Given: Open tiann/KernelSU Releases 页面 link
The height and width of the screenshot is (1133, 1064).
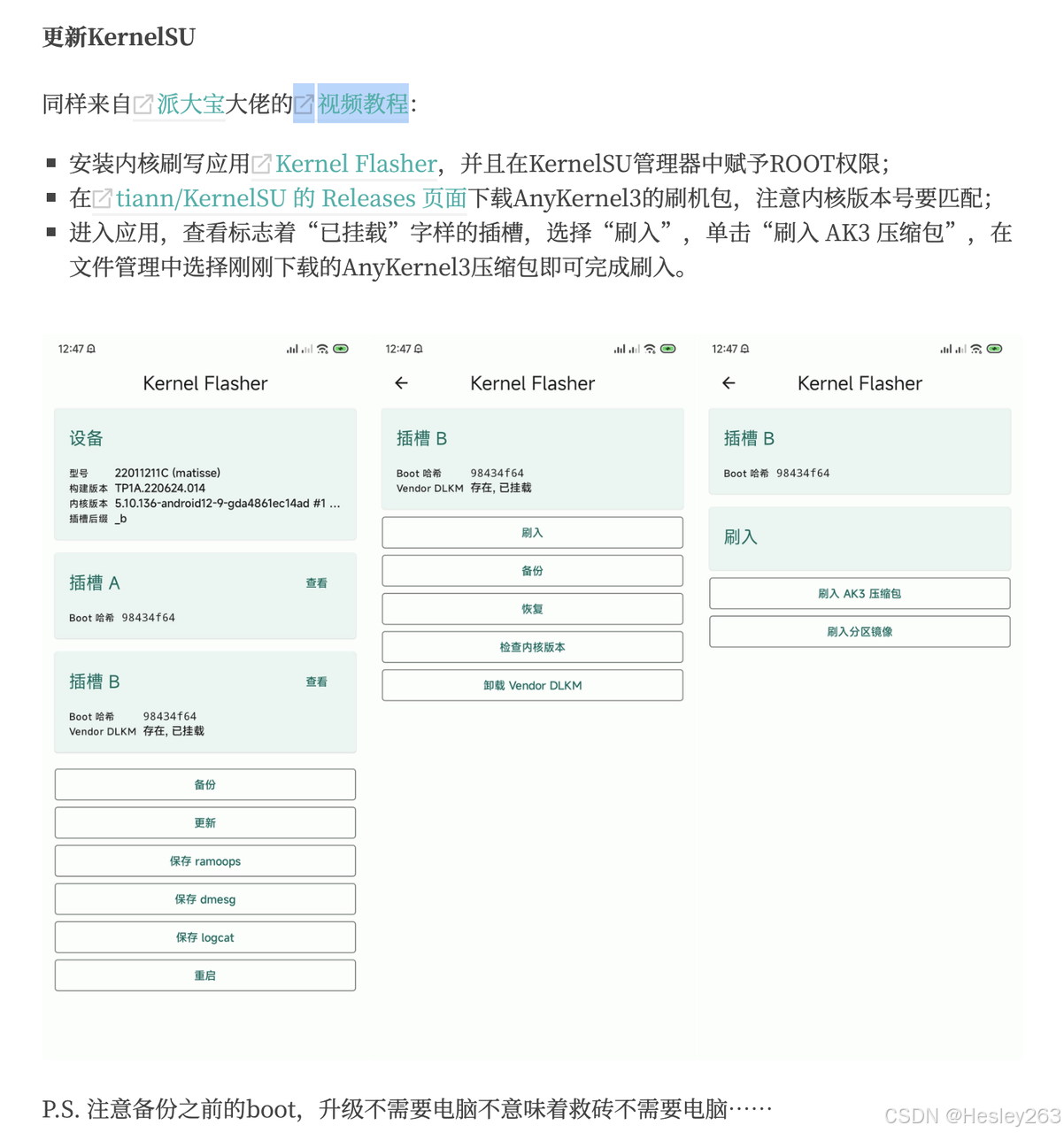Looking at the screenshot, I should point(291,198).
